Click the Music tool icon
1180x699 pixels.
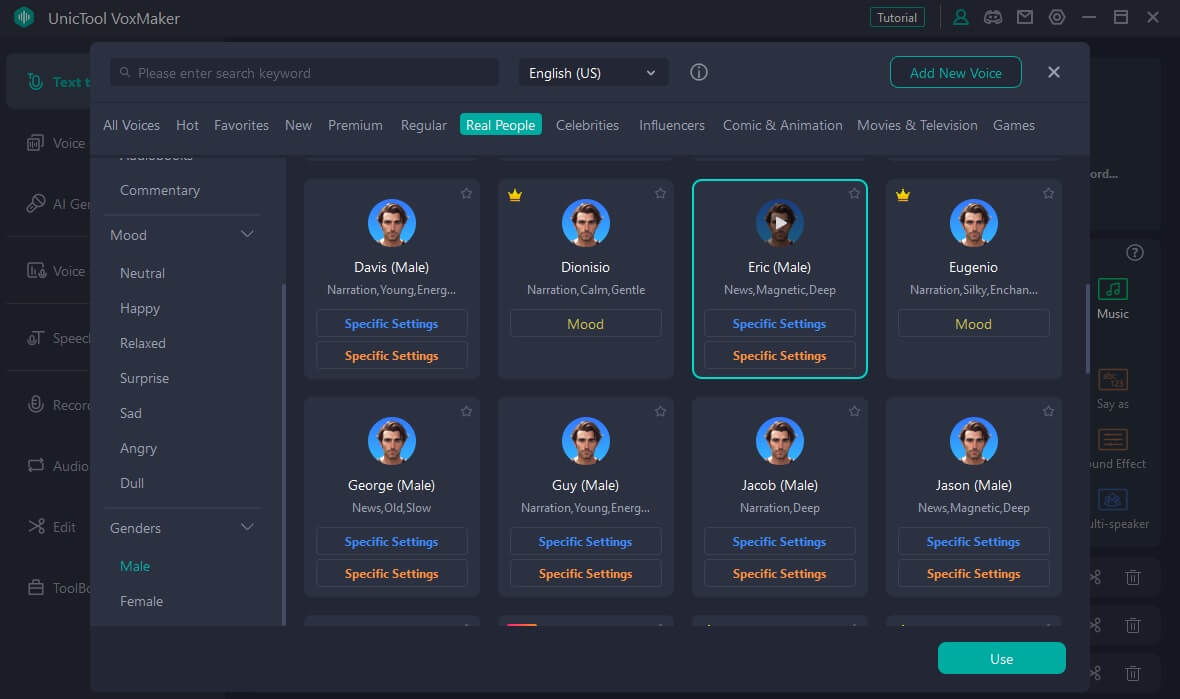(x=1112, y=290)
